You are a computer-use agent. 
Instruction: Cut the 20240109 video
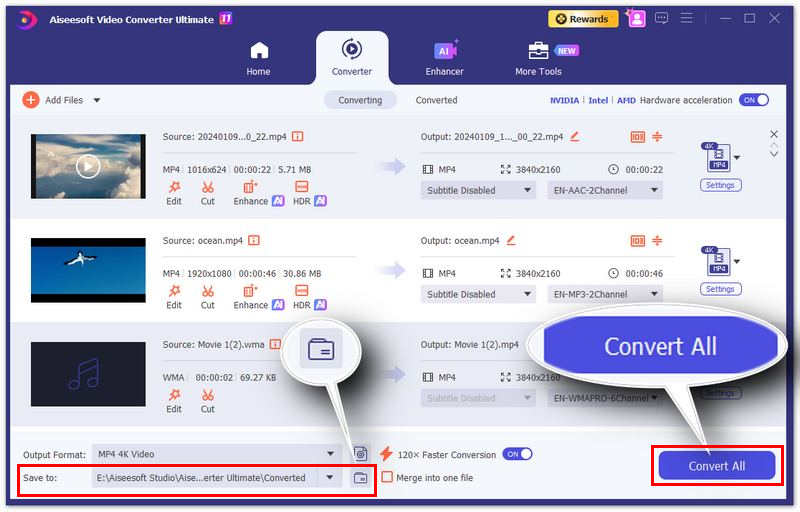[207, 193]
